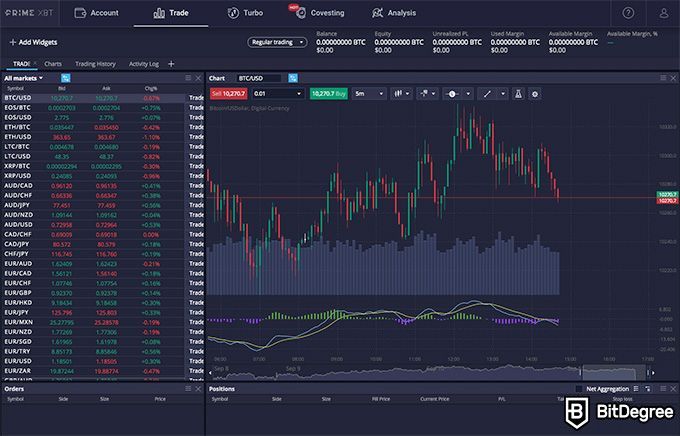Close the All markets panel

[198, 78]
